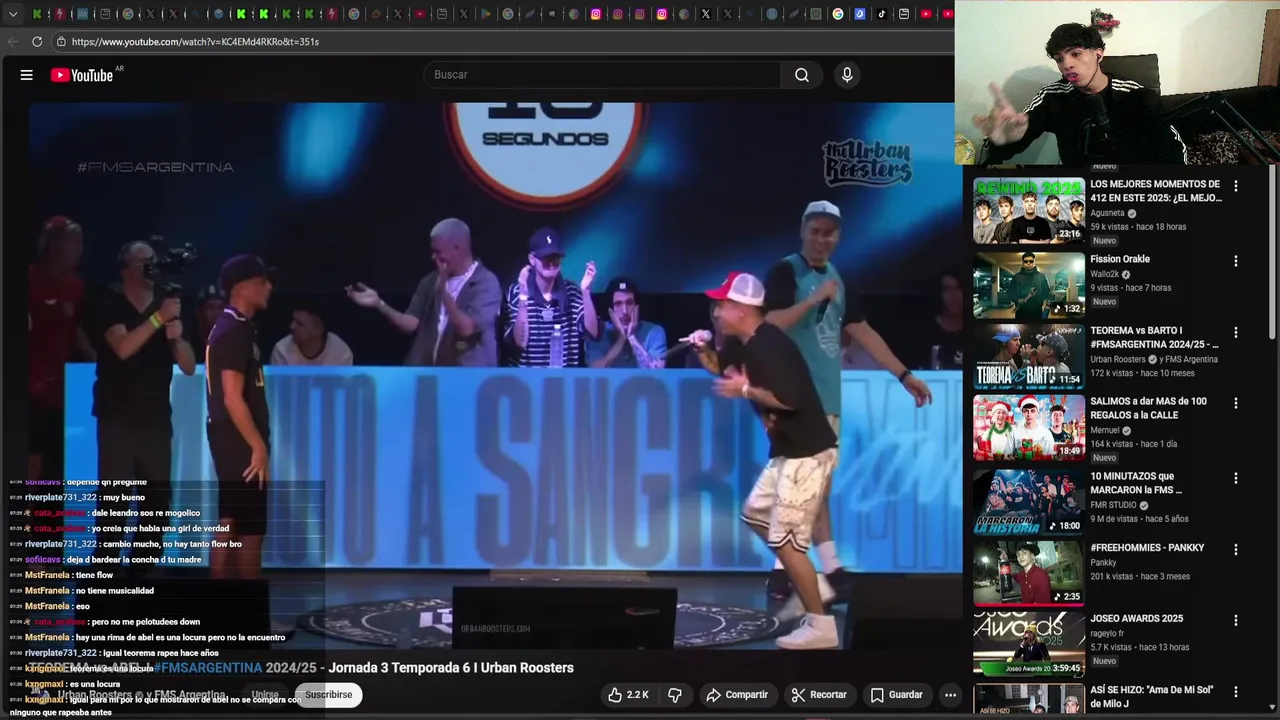
Task: Open the #FREEHOMMIES - PANKKY thumbnail
Action: click(x=1029, y=573)
